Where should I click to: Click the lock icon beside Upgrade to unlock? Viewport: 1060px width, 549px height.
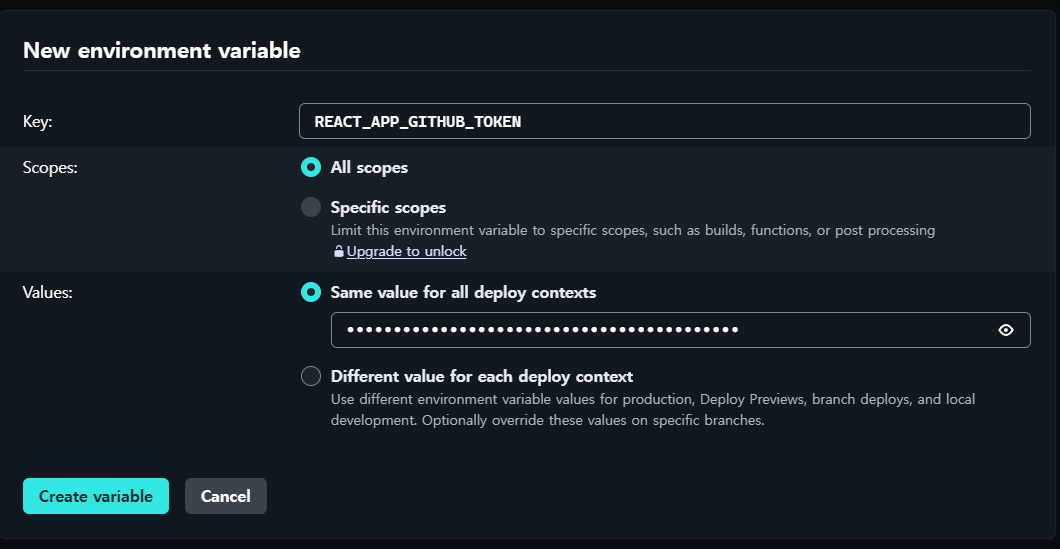tap(339, 252)
